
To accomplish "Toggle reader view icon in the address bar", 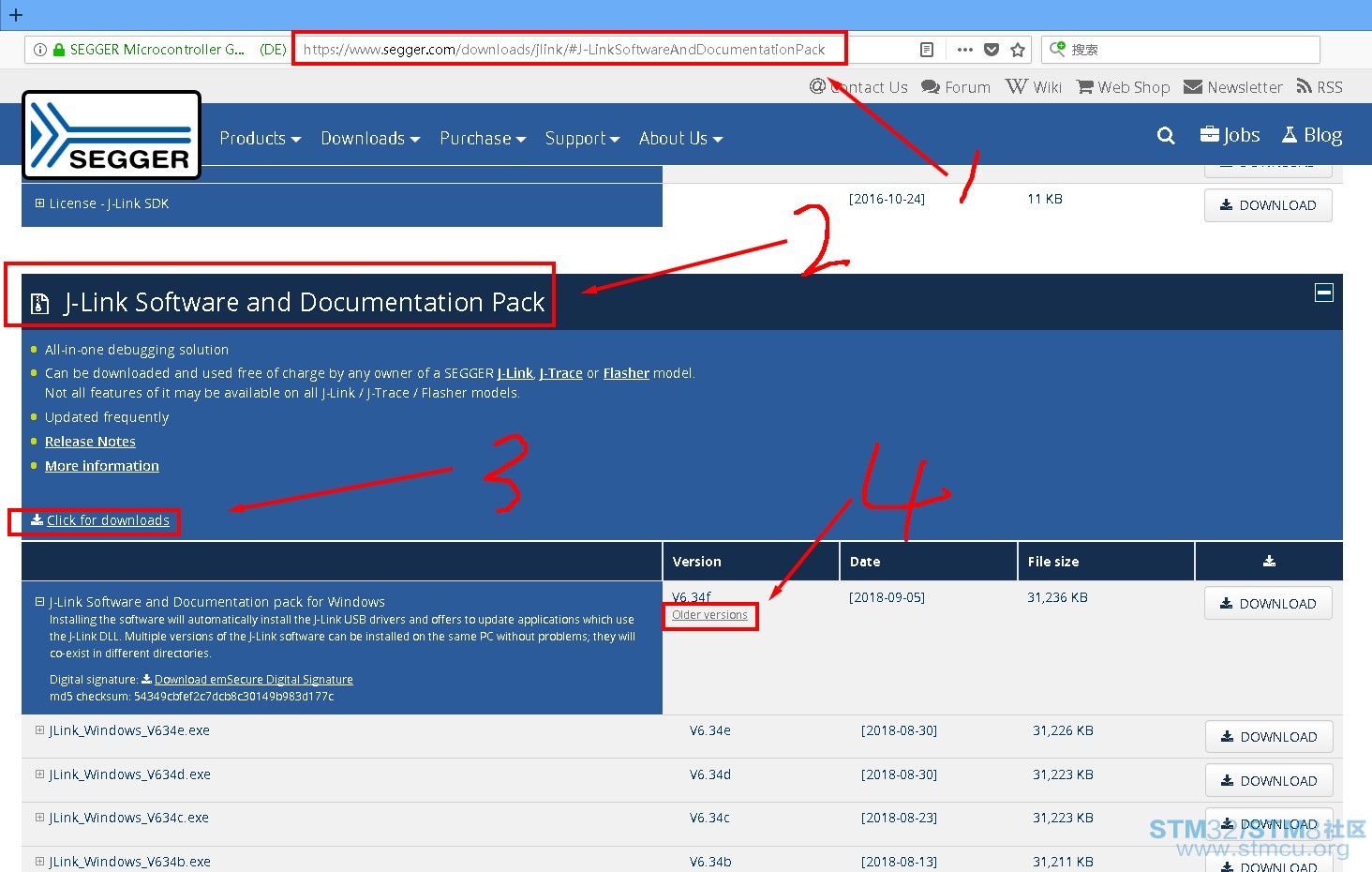I will pos(927,50).
